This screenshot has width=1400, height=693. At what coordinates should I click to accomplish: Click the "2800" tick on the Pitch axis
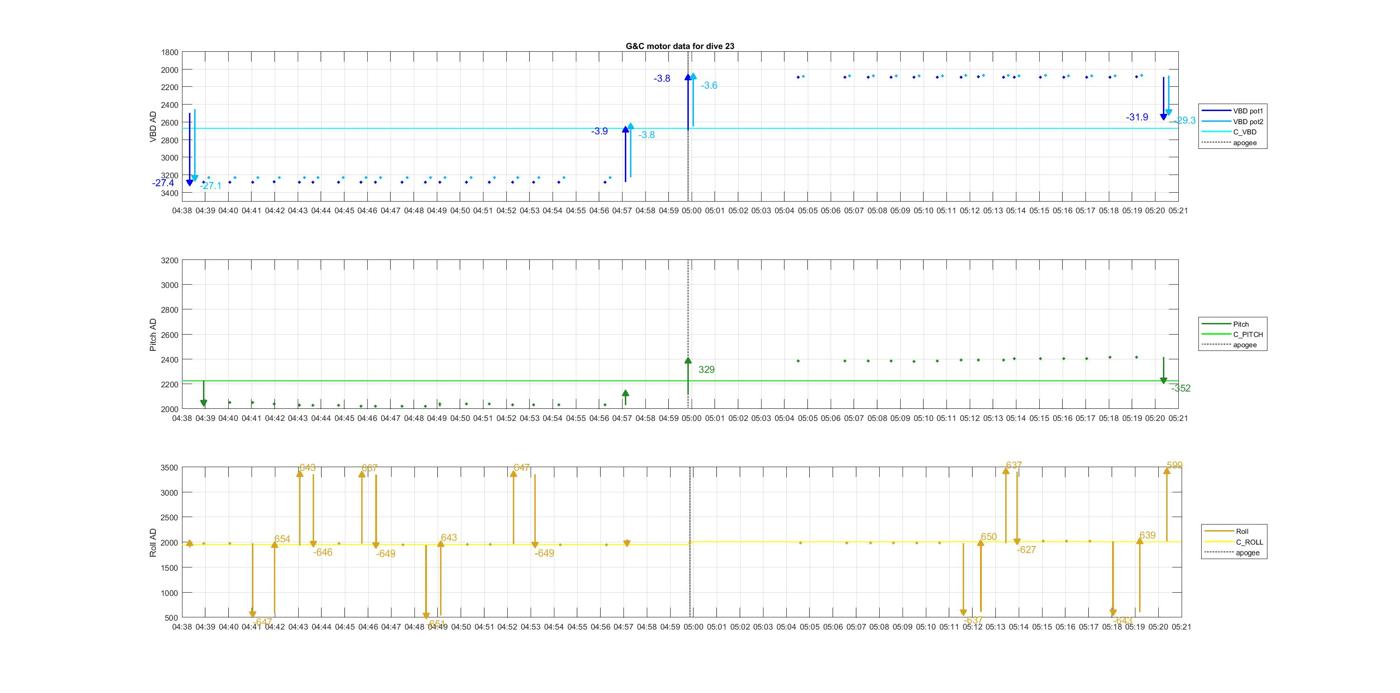coord(170,311)
